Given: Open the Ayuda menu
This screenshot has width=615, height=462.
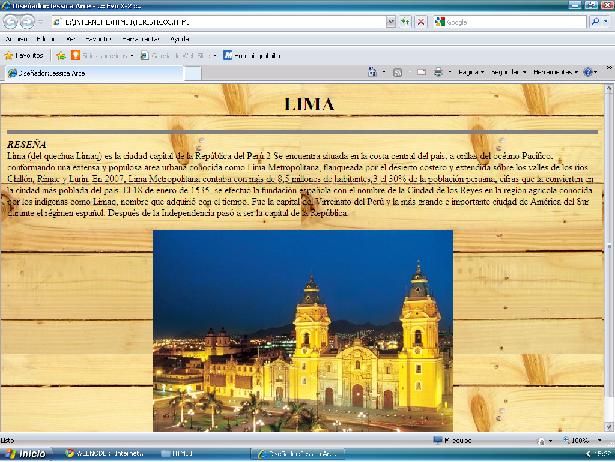Looking at the screenshot, I should click(180, 38).
